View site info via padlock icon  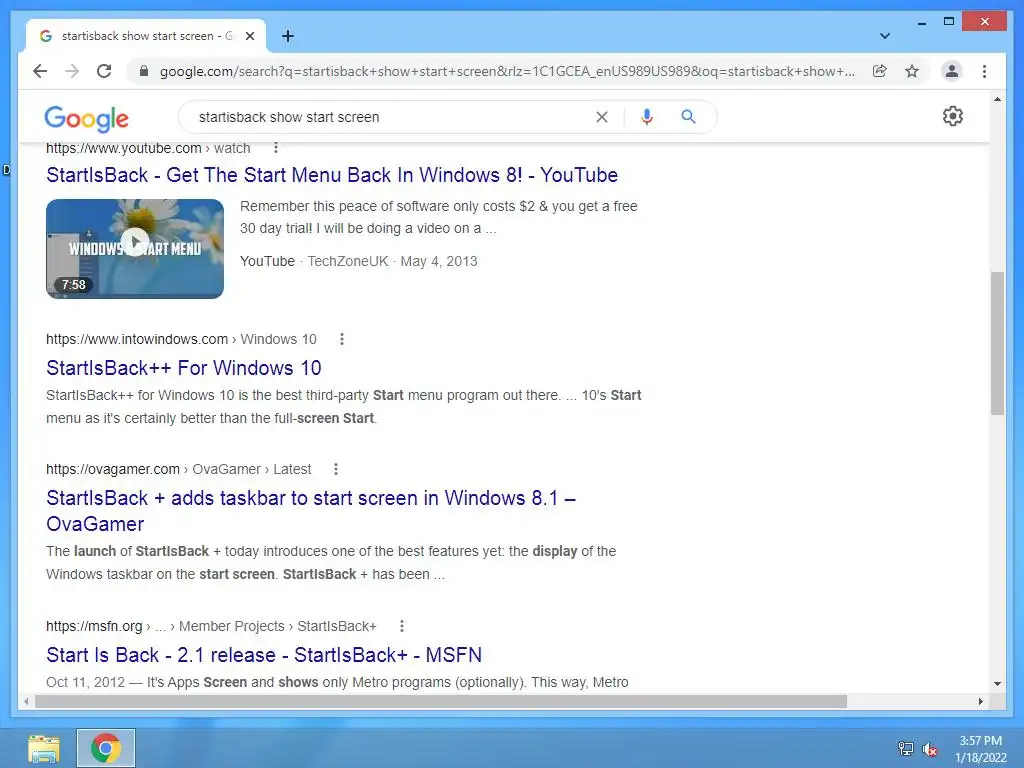click(x=144, y=71)
